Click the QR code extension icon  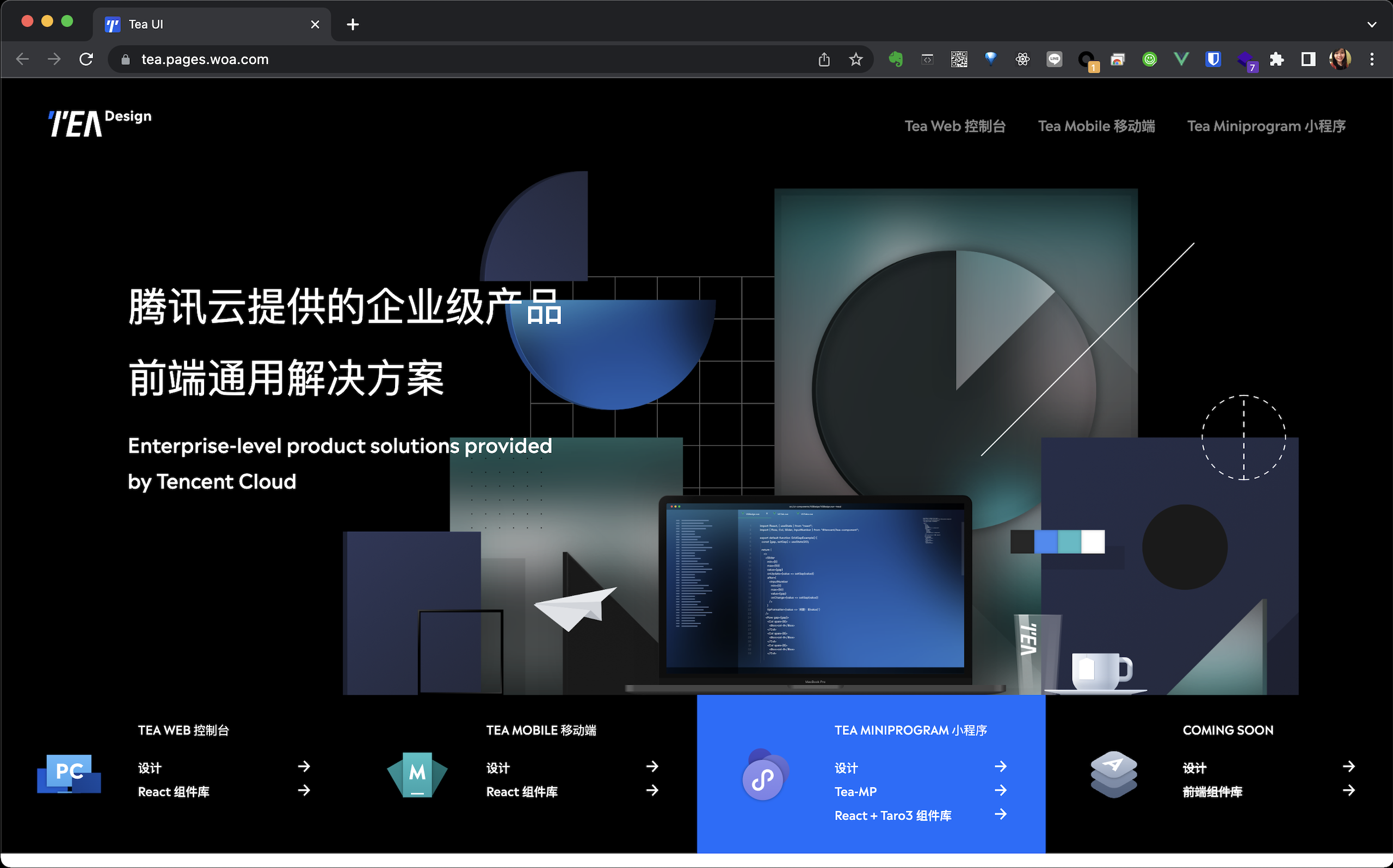pyautogui.click(x=959, y=59)
